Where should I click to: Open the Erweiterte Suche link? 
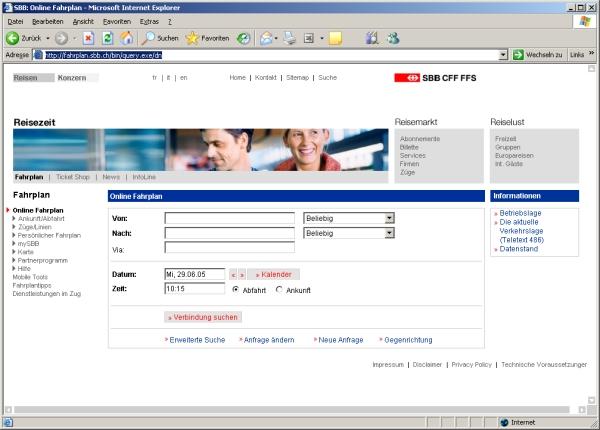pos(197,340)
